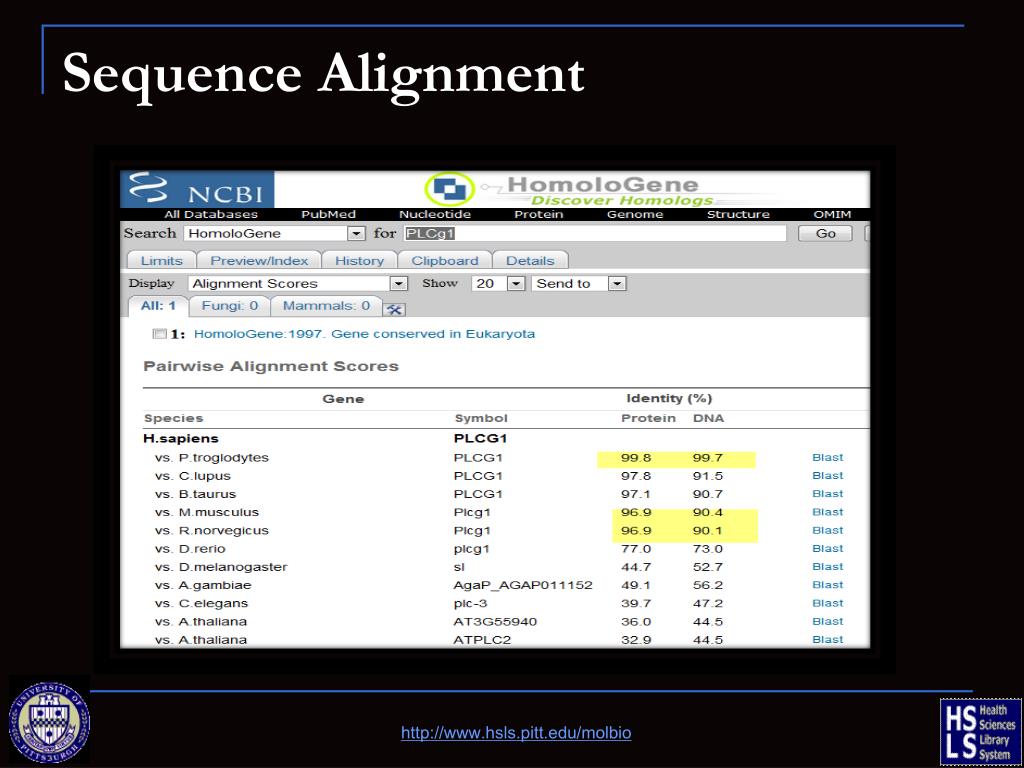
Task: Click the University of Pittsburgh seal
Action: click(50, 723)
